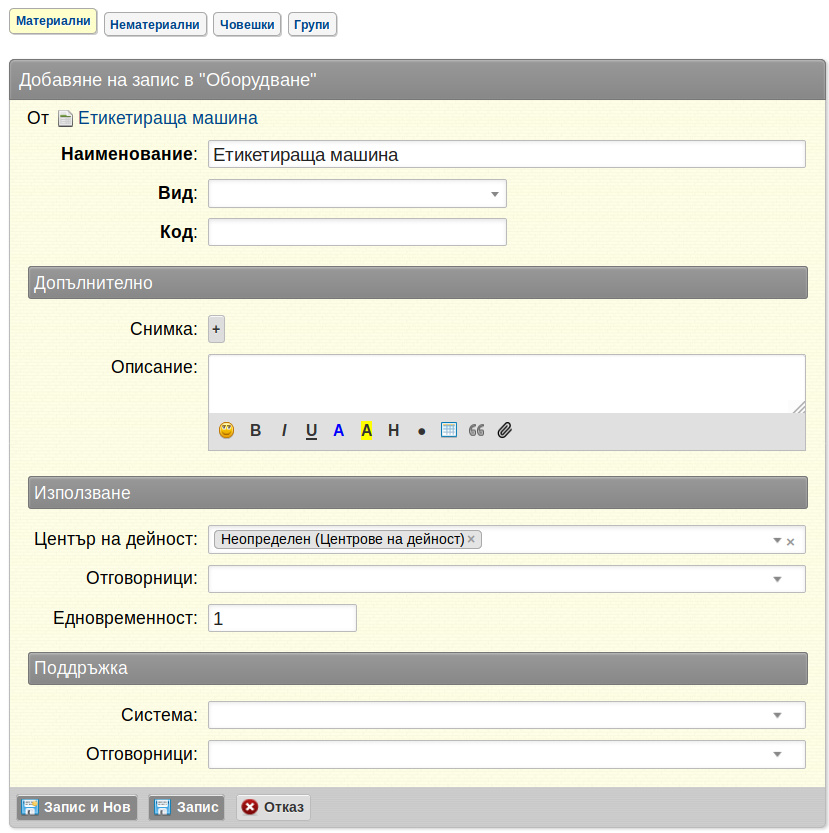The width and height of the screenshot is (829, 833).
Task: Choose blue text color tool
Action: coord(339,430)
